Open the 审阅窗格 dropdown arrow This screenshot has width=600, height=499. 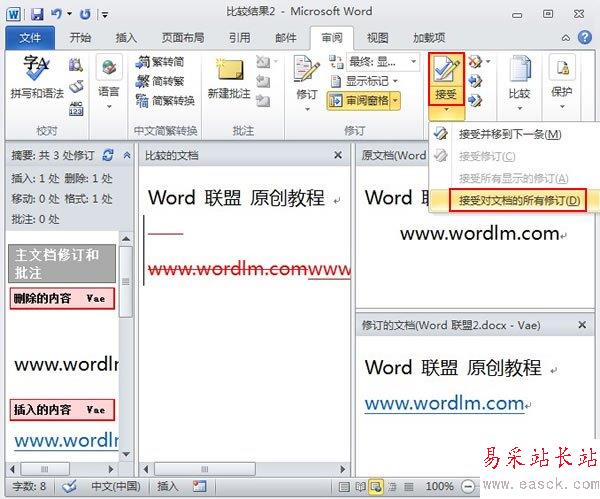395,101
